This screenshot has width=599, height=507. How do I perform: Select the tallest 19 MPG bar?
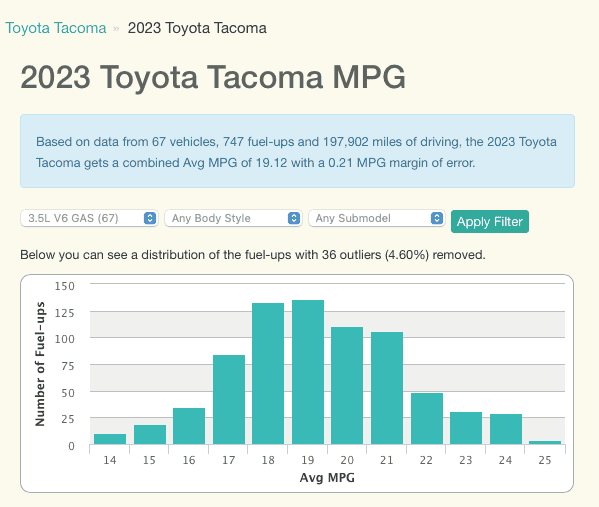(x=308, y=372)
